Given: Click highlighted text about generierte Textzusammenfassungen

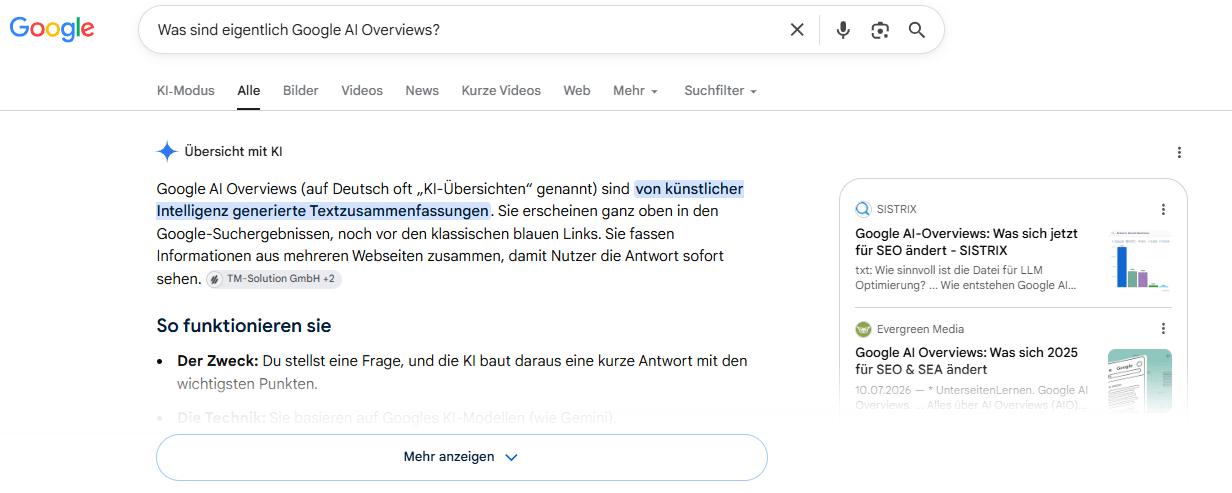Looking at the screenshot, I should pyautogui.click(x=450, y=200).
